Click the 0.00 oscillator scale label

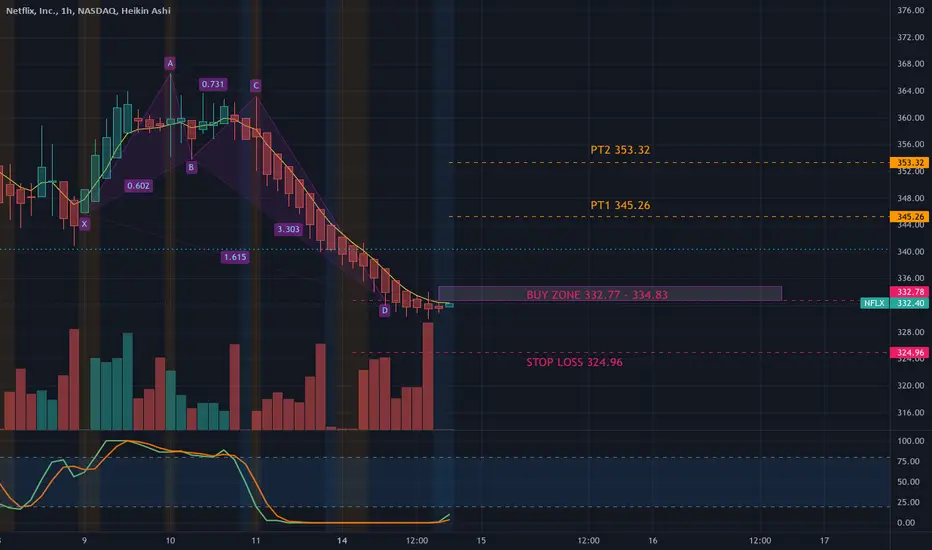pyautogui.click(x=906, y=523)
